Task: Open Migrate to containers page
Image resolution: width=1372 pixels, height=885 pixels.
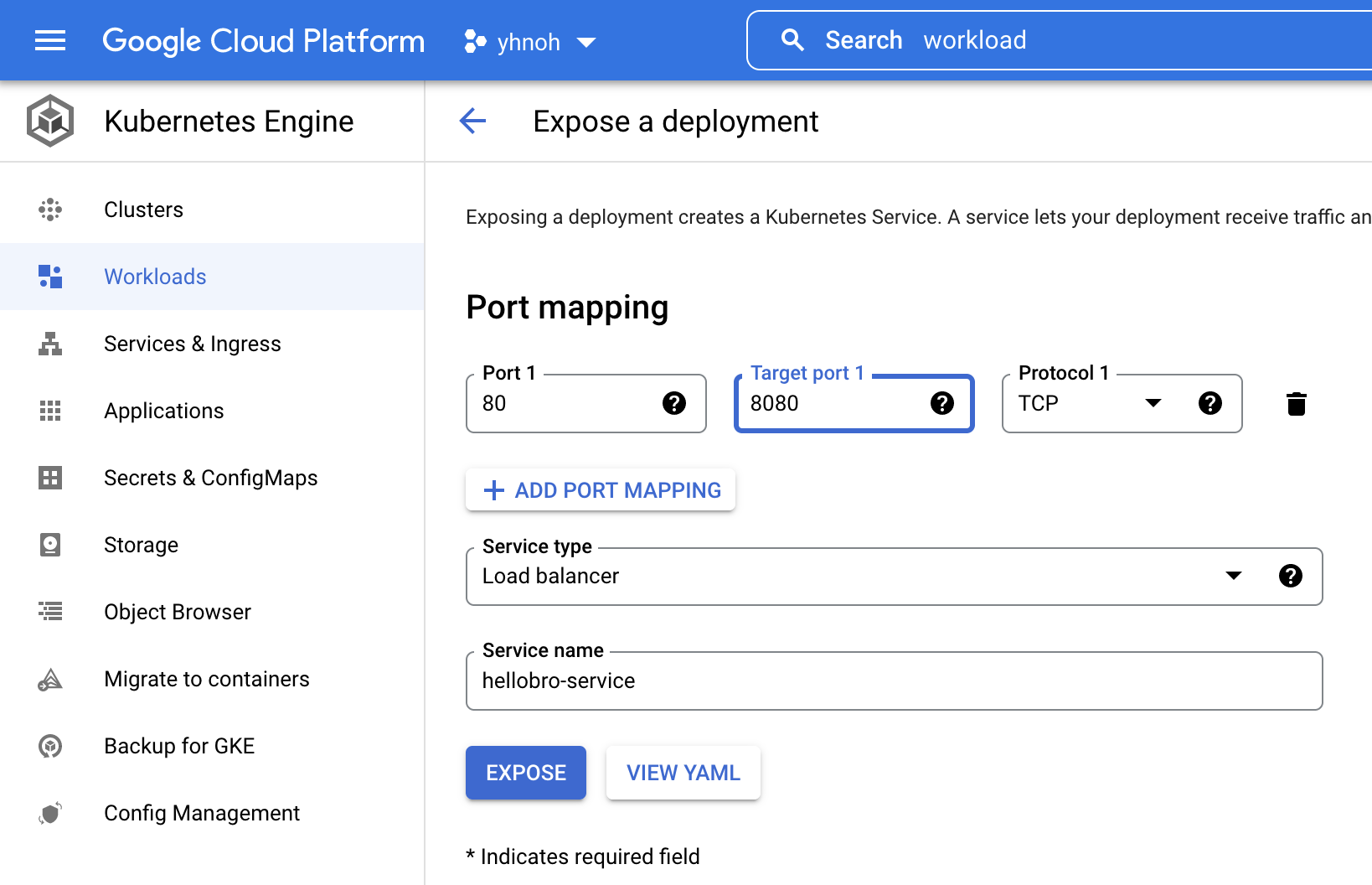Action: coord(212,679)
